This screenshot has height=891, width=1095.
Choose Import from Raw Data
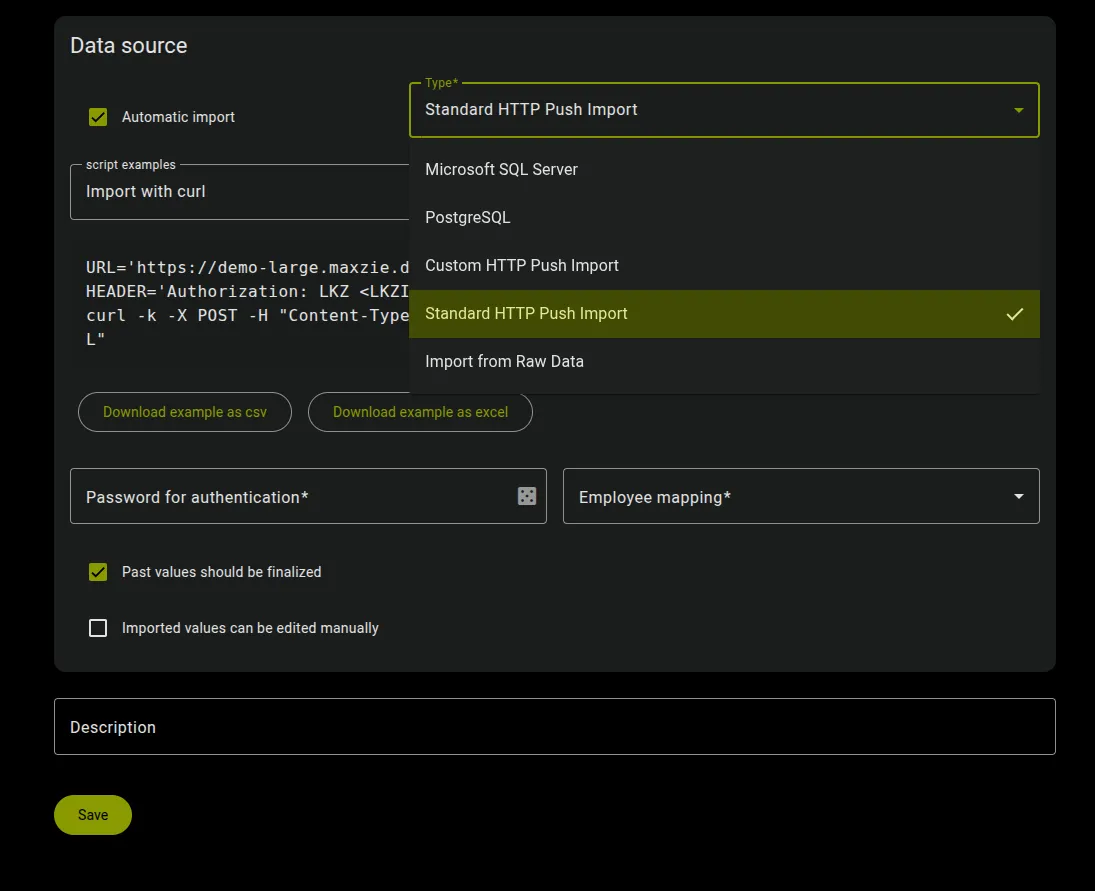[504, 361]
